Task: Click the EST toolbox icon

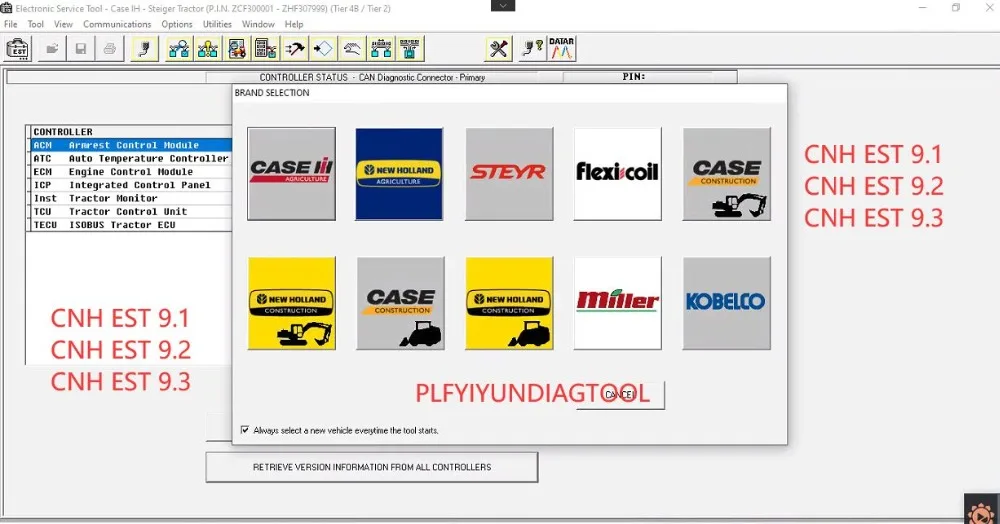Action: point(17,49)
